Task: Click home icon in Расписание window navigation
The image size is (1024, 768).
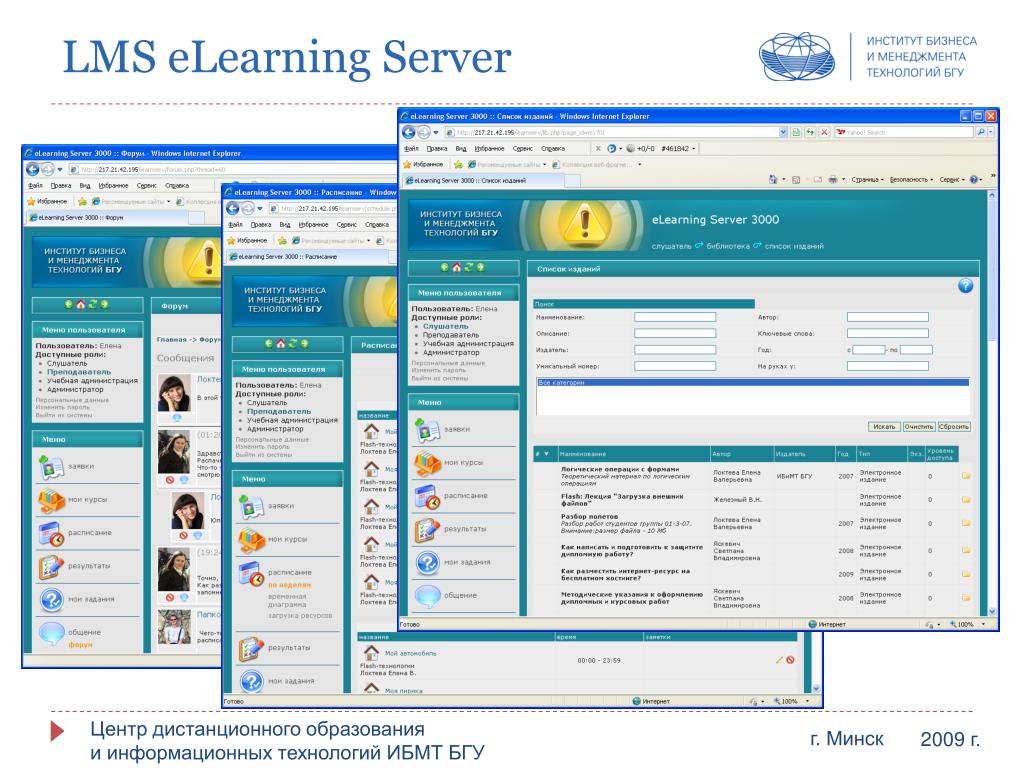Action: pos(280,344)
